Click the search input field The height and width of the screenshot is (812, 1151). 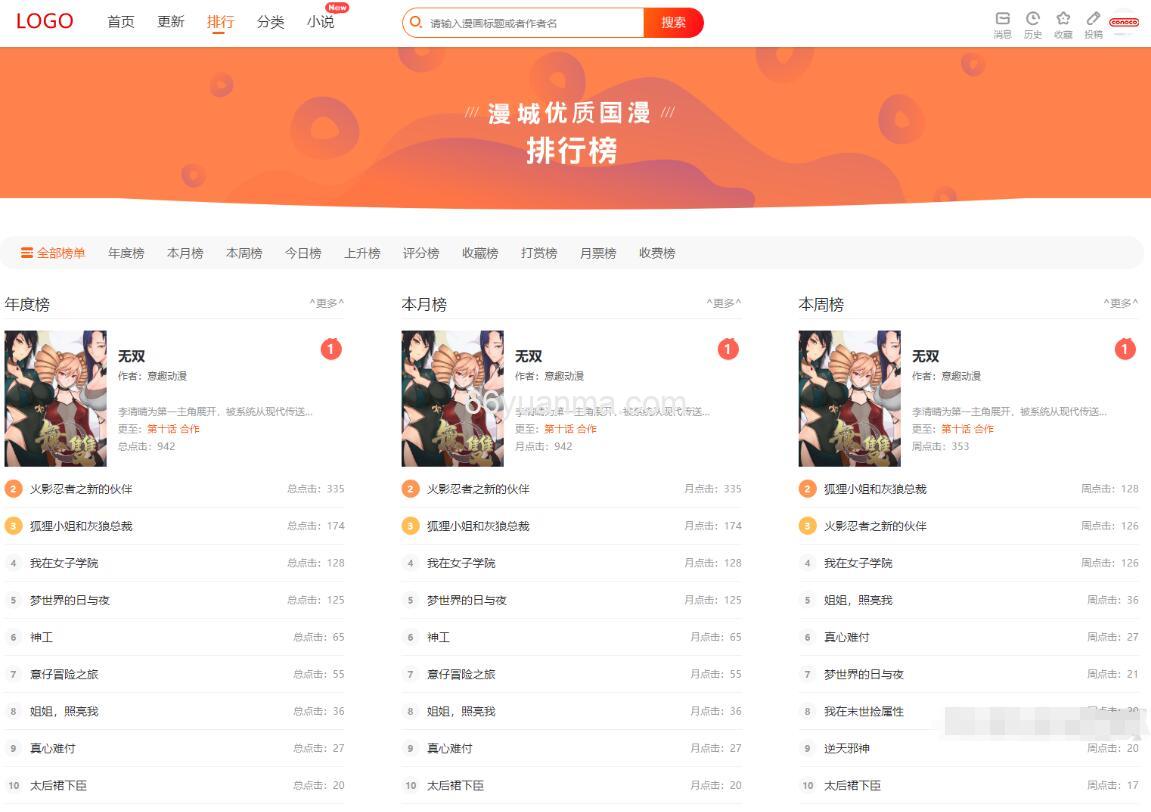tap(530, 22)
